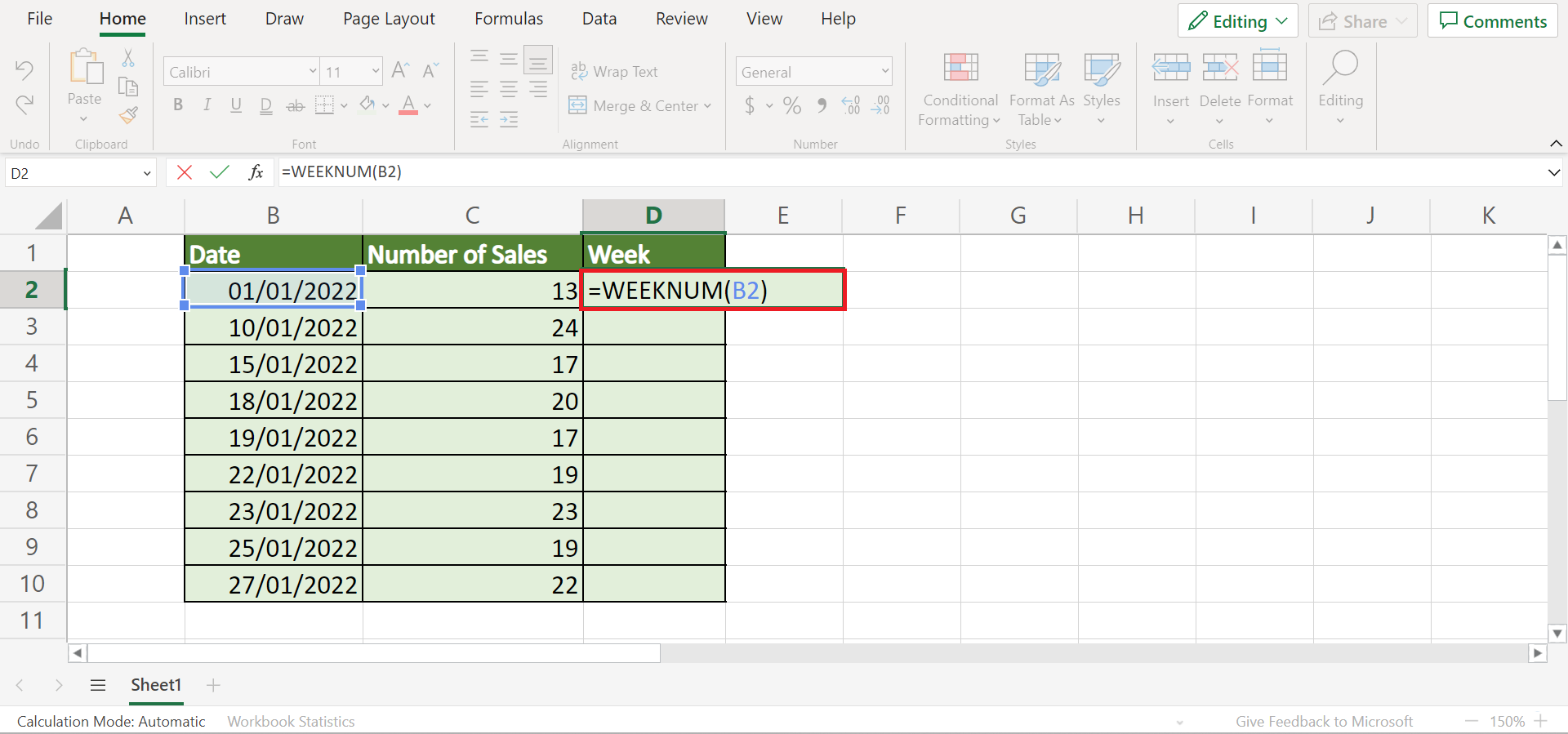Toggle Wrap Text option

614,72
